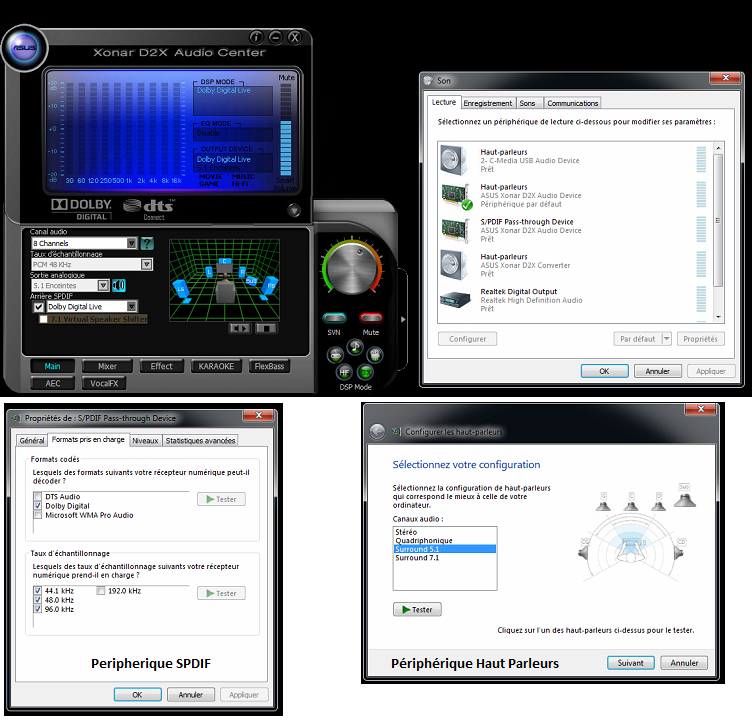Viewport: 752px width, 721px height.
Task: Switch to the Enregistrement tab
Action: click(488, 103)
